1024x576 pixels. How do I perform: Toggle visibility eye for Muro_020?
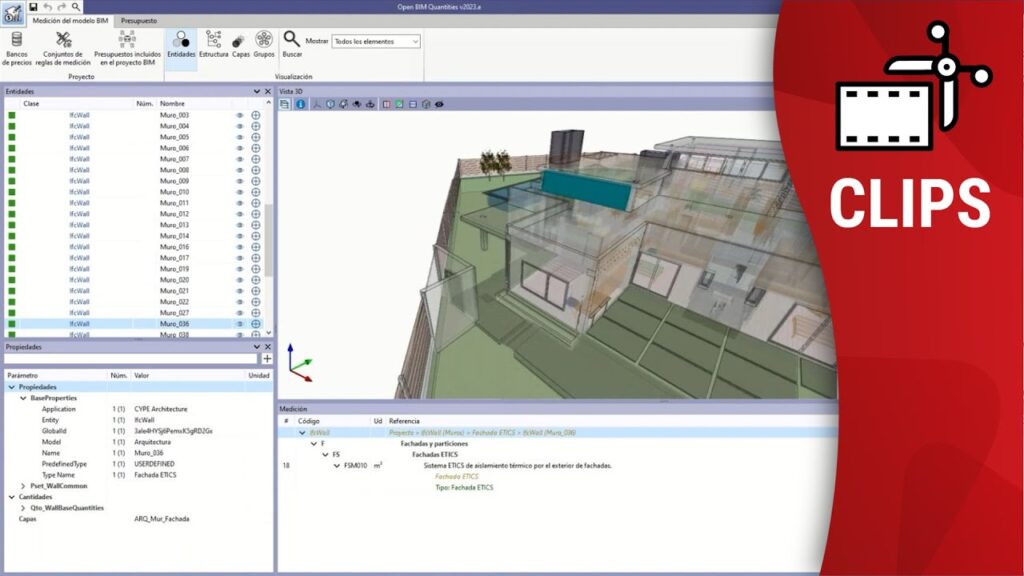click(240, 280)
